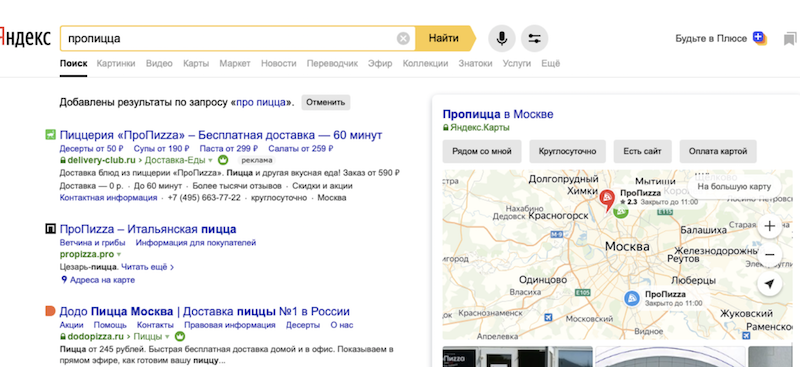Open the first photo thumbnail below map

click(517, 357)
